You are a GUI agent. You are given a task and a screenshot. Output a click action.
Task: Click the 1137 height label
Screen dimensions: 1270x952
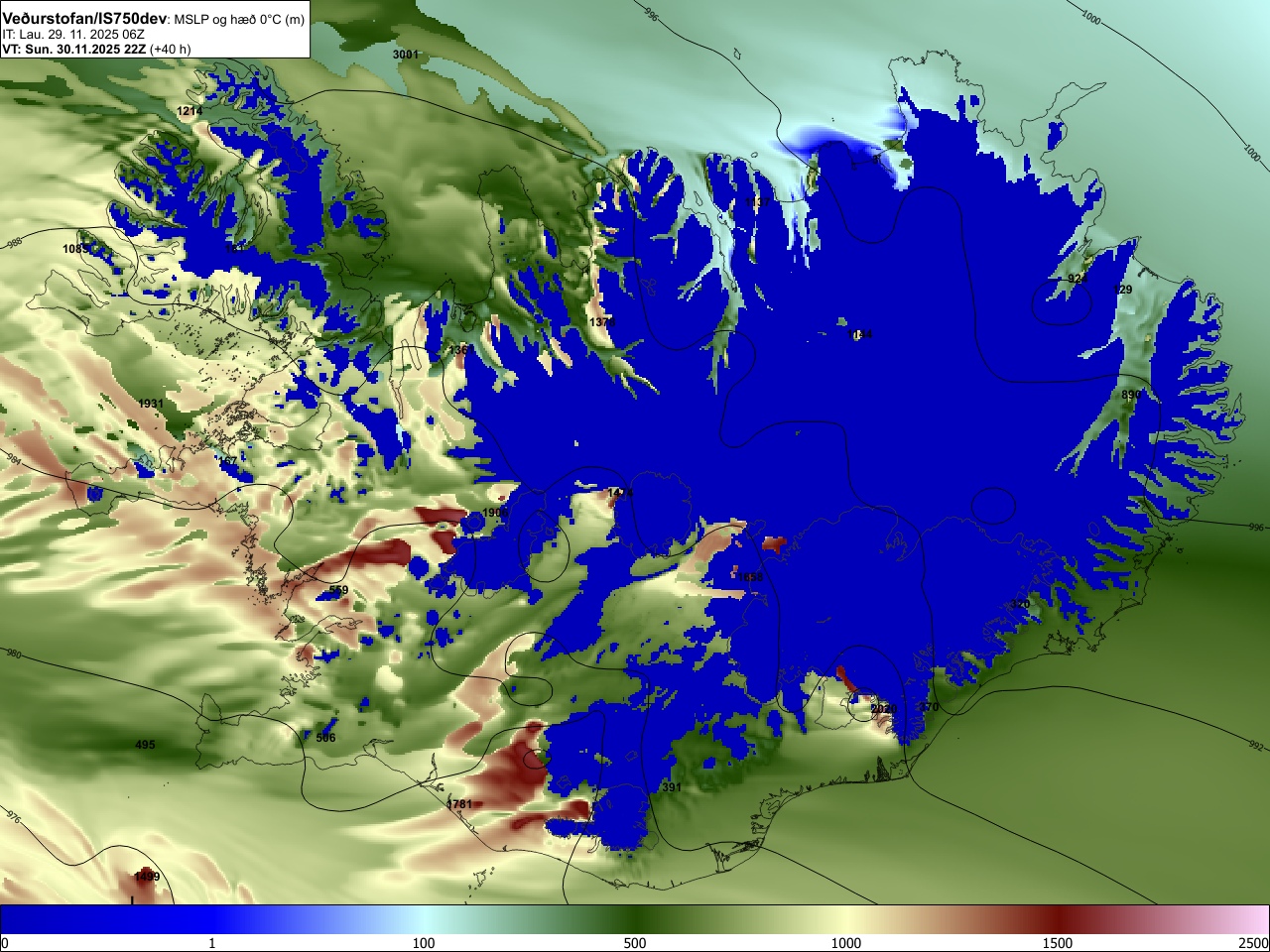(757, 202)
